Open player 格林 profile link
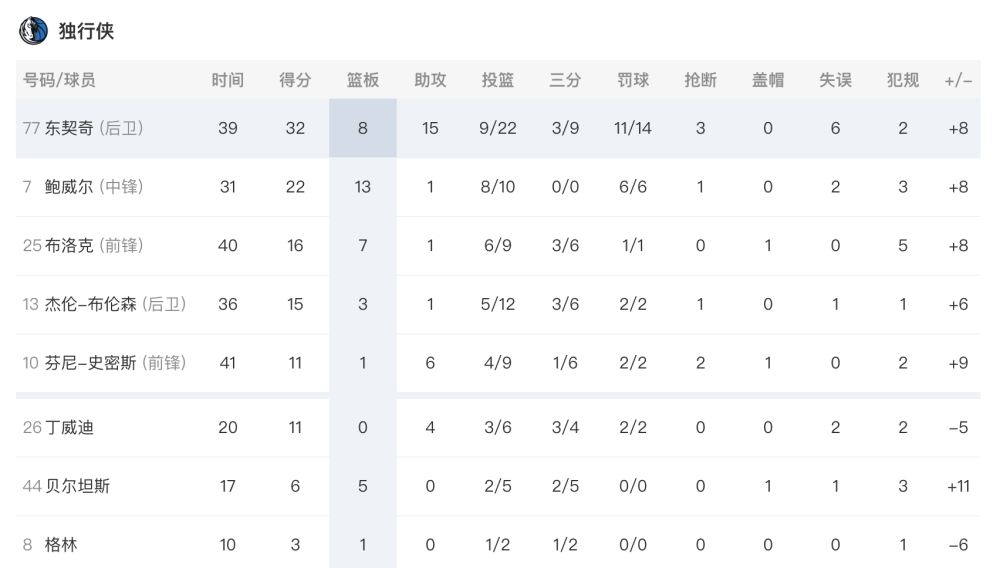1000x568 pixels. coord(61,544)
